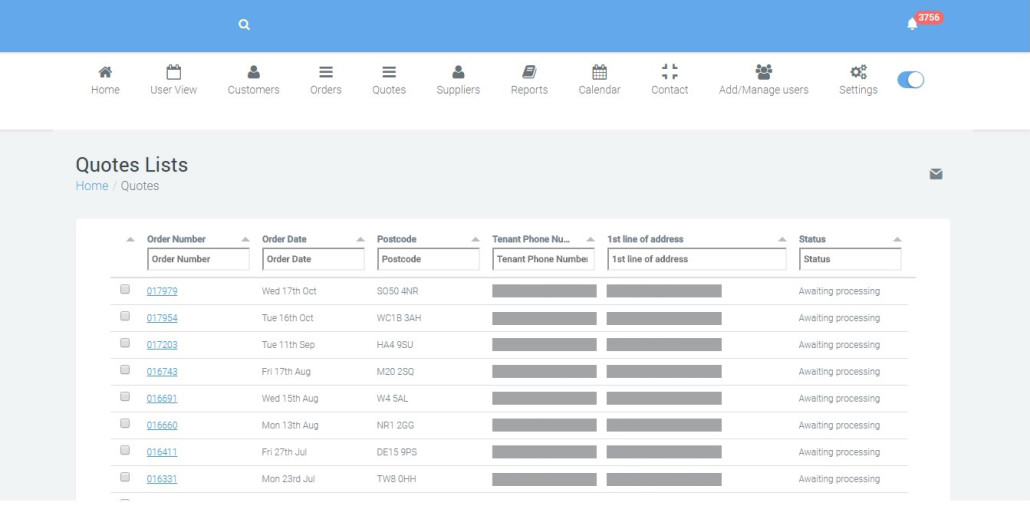1030x509 pixels.
Task: Click date Tue 11th Sep cell
Action: point(288,345)
